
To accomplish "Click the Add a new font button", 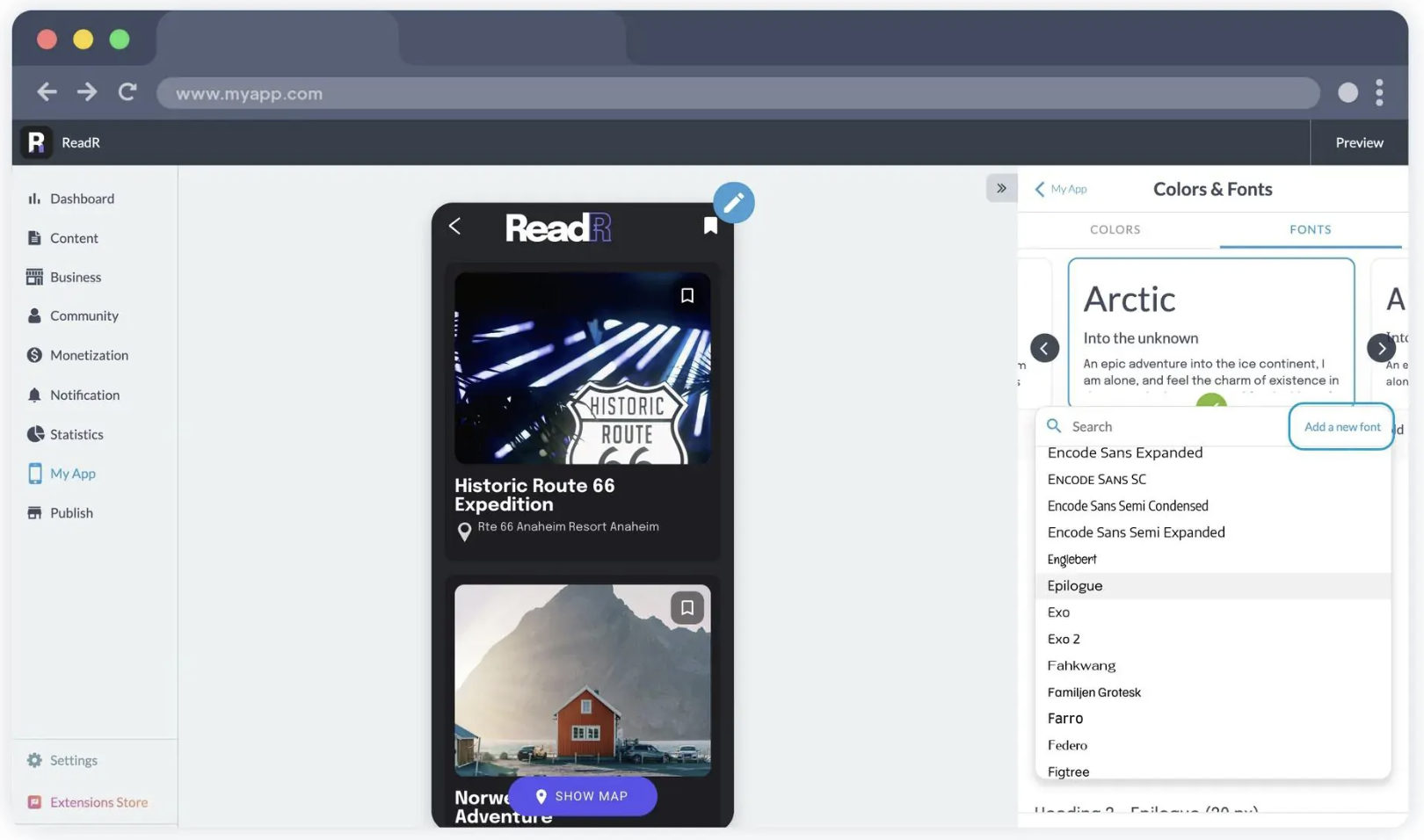I will point(1341,427).
